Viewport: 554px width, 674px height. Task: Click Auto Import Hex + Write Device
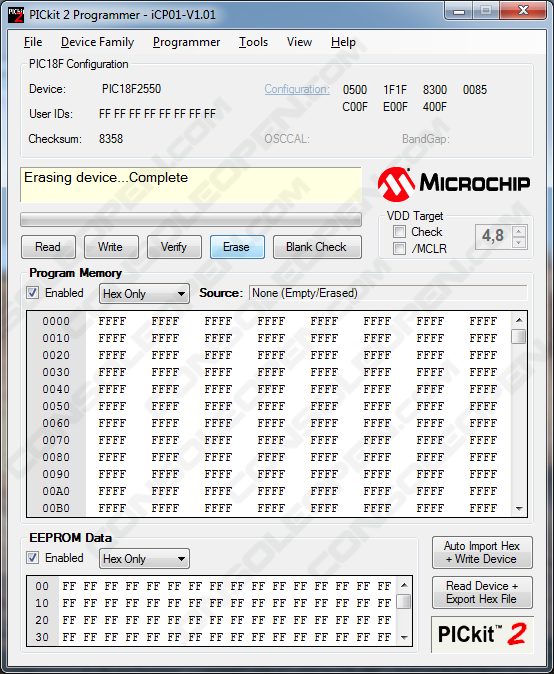[482, 552]
